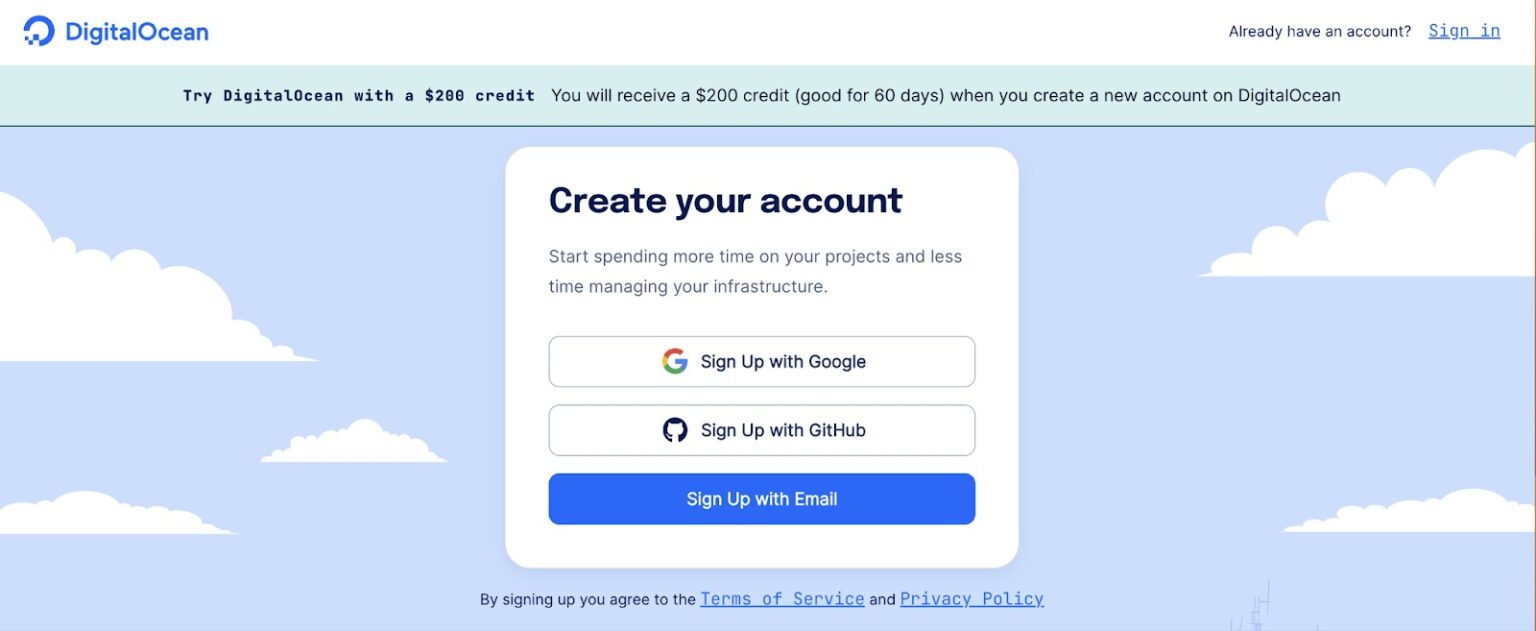Image resolution: width=1536 pixels, height=631 pixels.
Task: Select the blue wave mark in the logo
Action: [x=39, y=31]
